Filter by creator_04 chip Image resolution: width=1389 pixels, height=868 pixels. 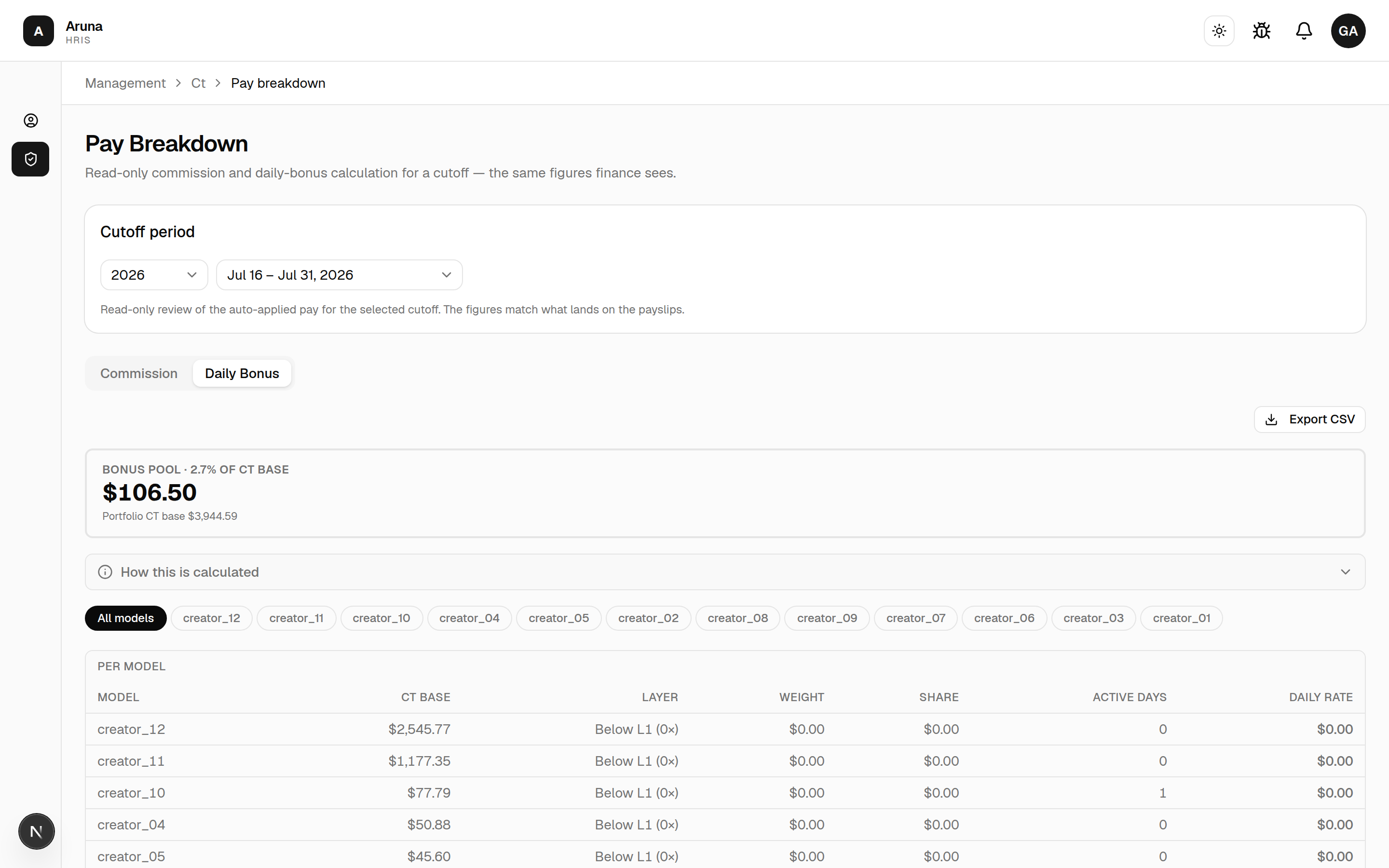point(469,618)
